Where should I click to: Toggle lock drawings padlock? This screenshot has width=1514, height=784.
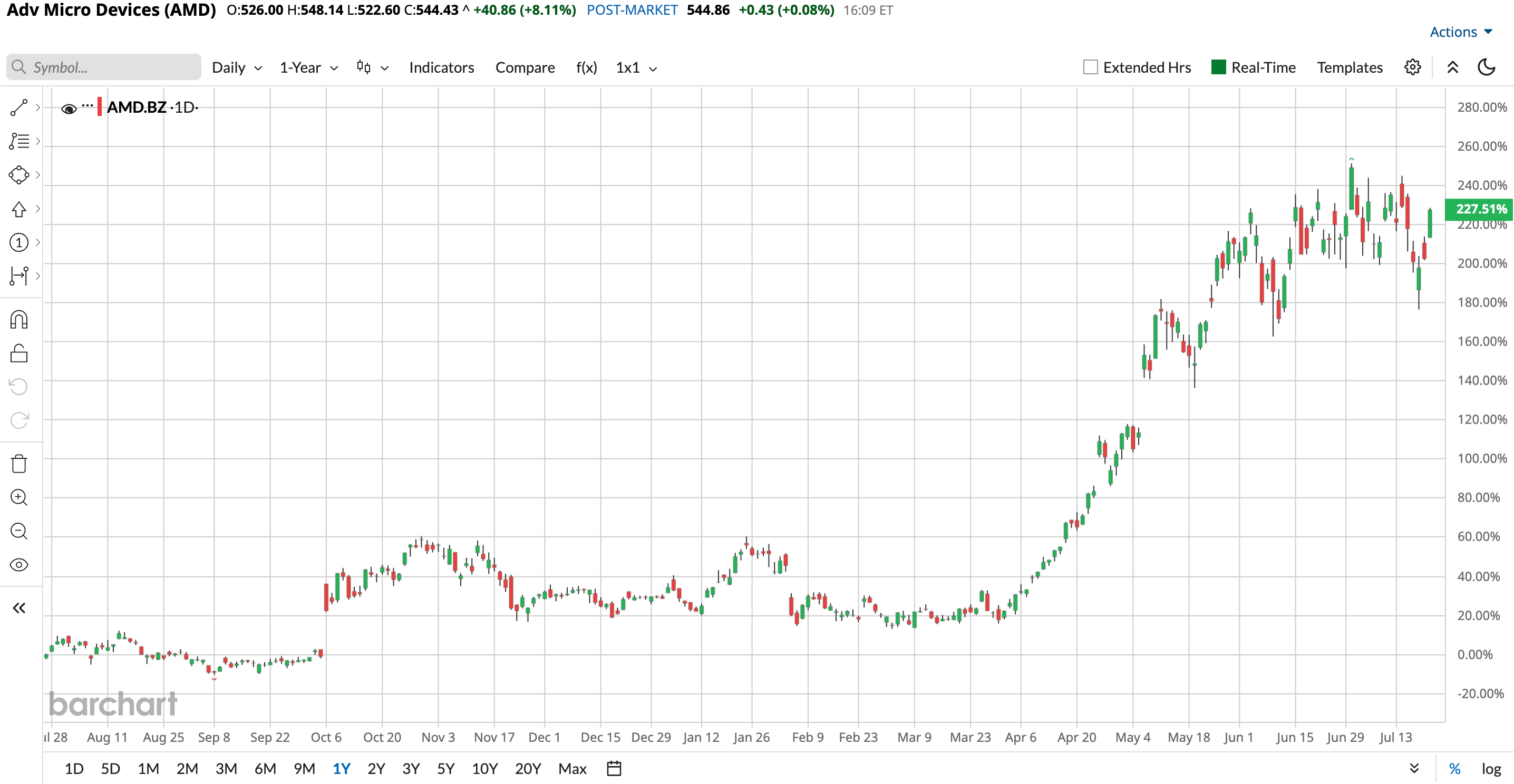[x=19, y=354]
